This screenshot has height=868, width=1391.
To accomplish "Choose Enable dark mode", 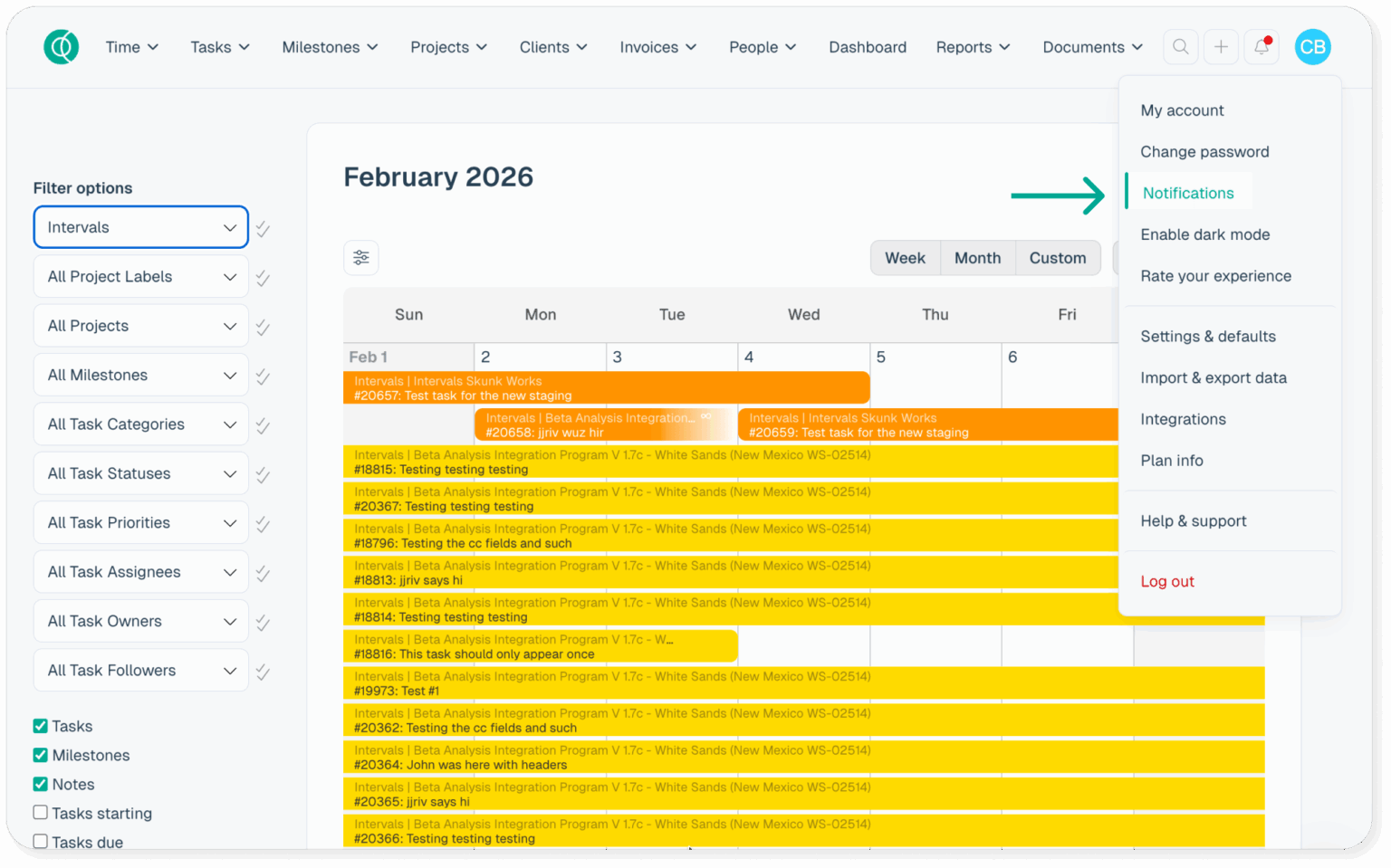I will tap(1204, 234).
